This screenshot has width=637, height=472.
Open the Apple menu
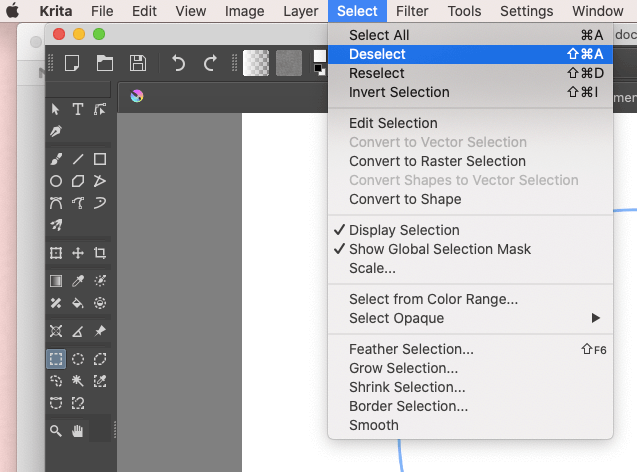(x=13, y=11)
